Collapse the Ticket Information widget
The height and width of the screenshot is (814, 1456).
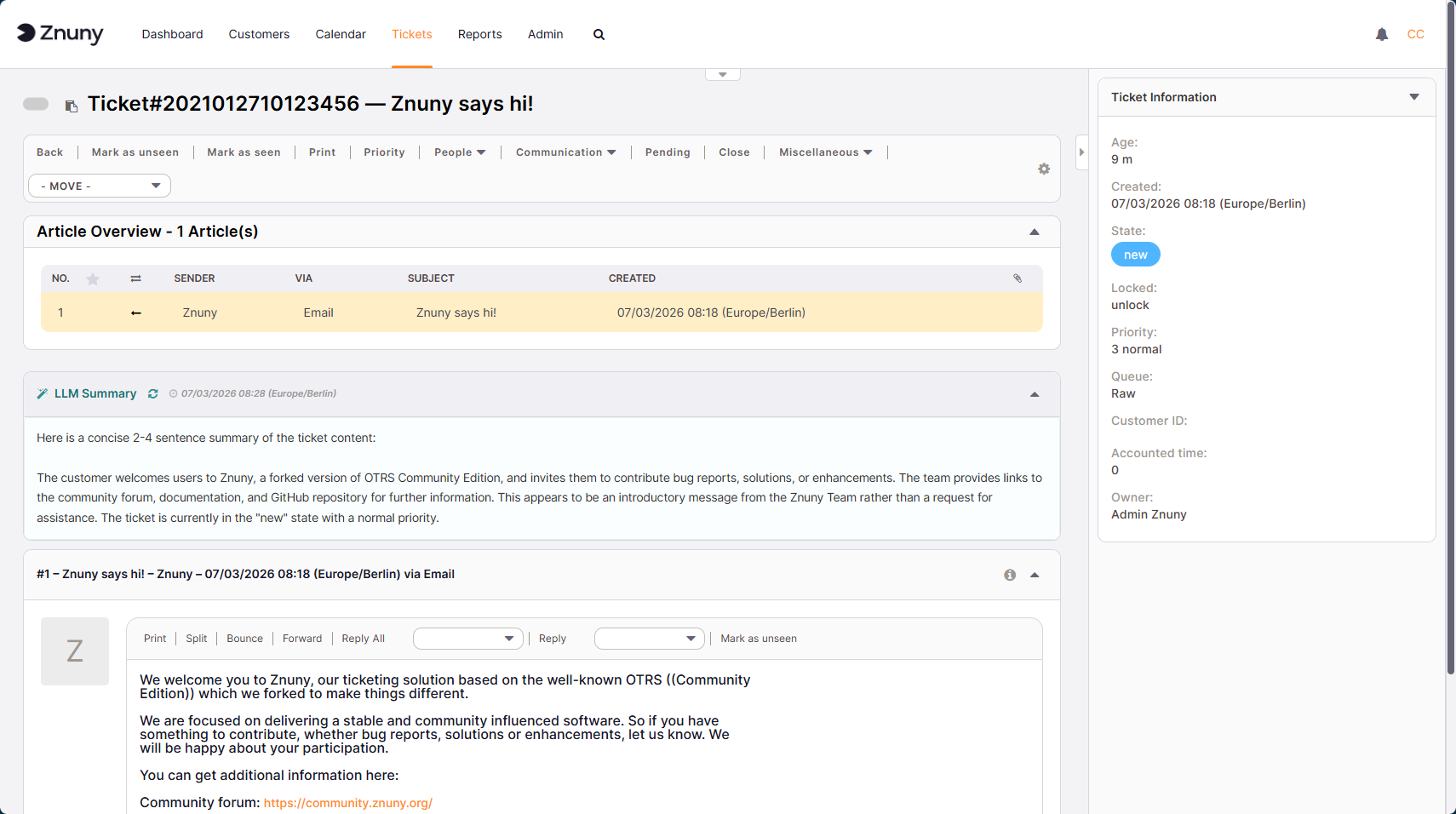[x=1414, y=97]
